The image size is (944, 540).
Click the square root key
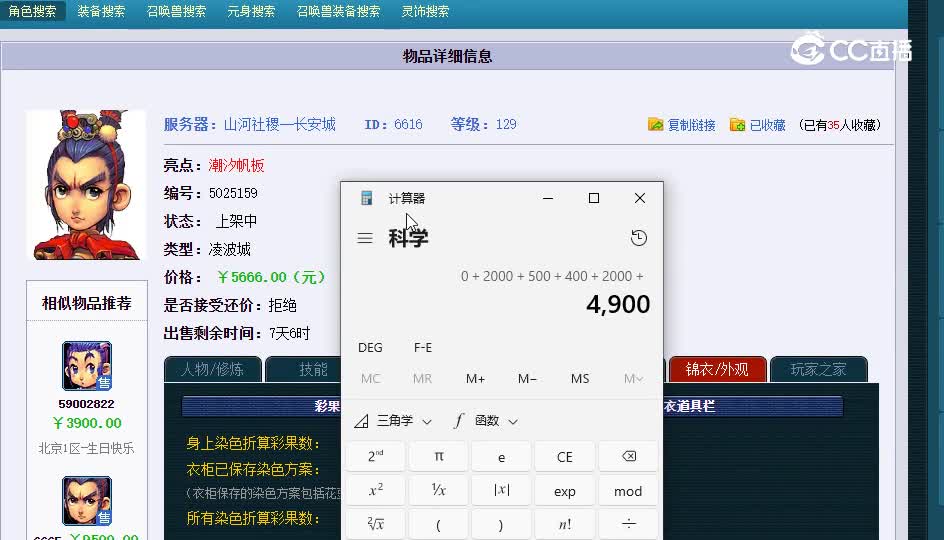pyautogui.click(x=375, y=524)
